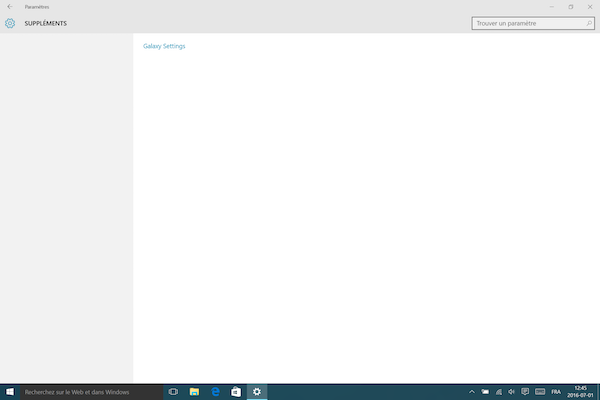The height and width of the screenshot is (400, 600).
Task: Open the Galaxy Settings link
Action: [164, 46]
